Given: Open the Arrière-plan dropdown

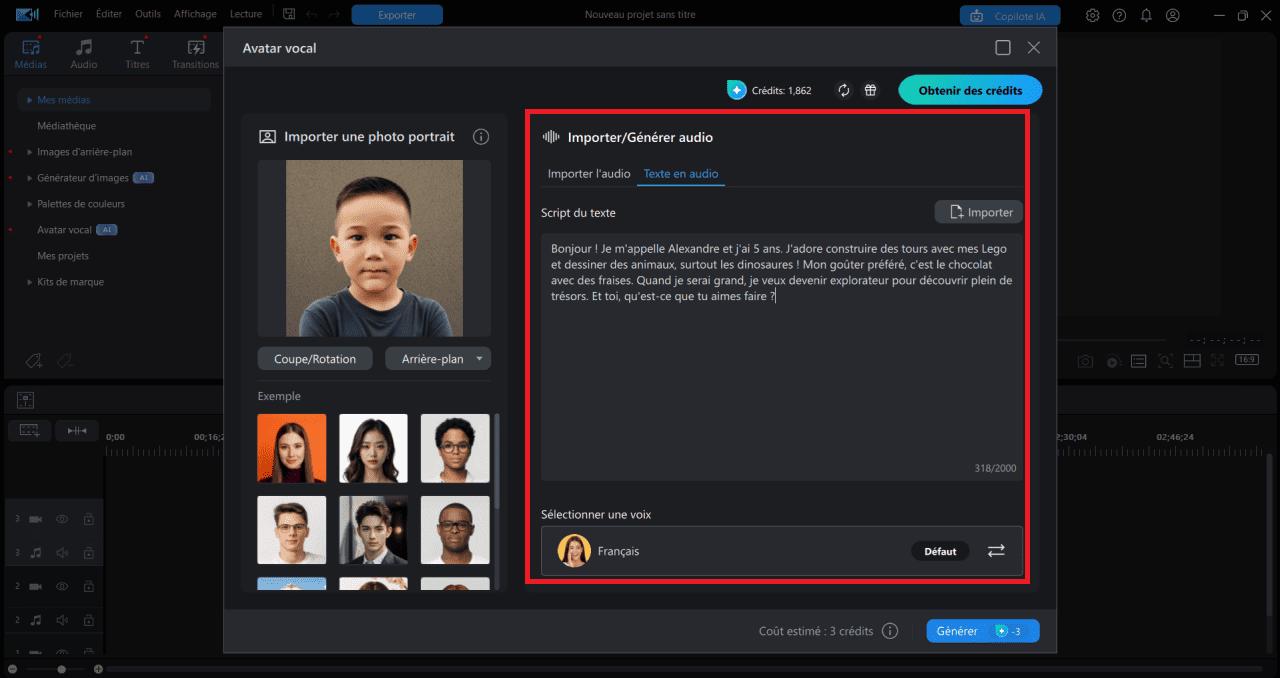Looking at the screenshot, I should pos(438,358).
